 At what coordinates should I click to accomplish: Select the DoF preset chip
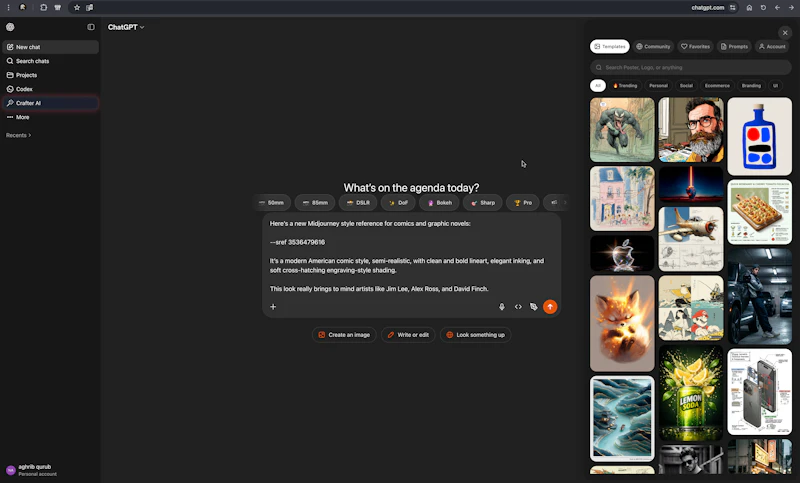click(x=398, y=202)
